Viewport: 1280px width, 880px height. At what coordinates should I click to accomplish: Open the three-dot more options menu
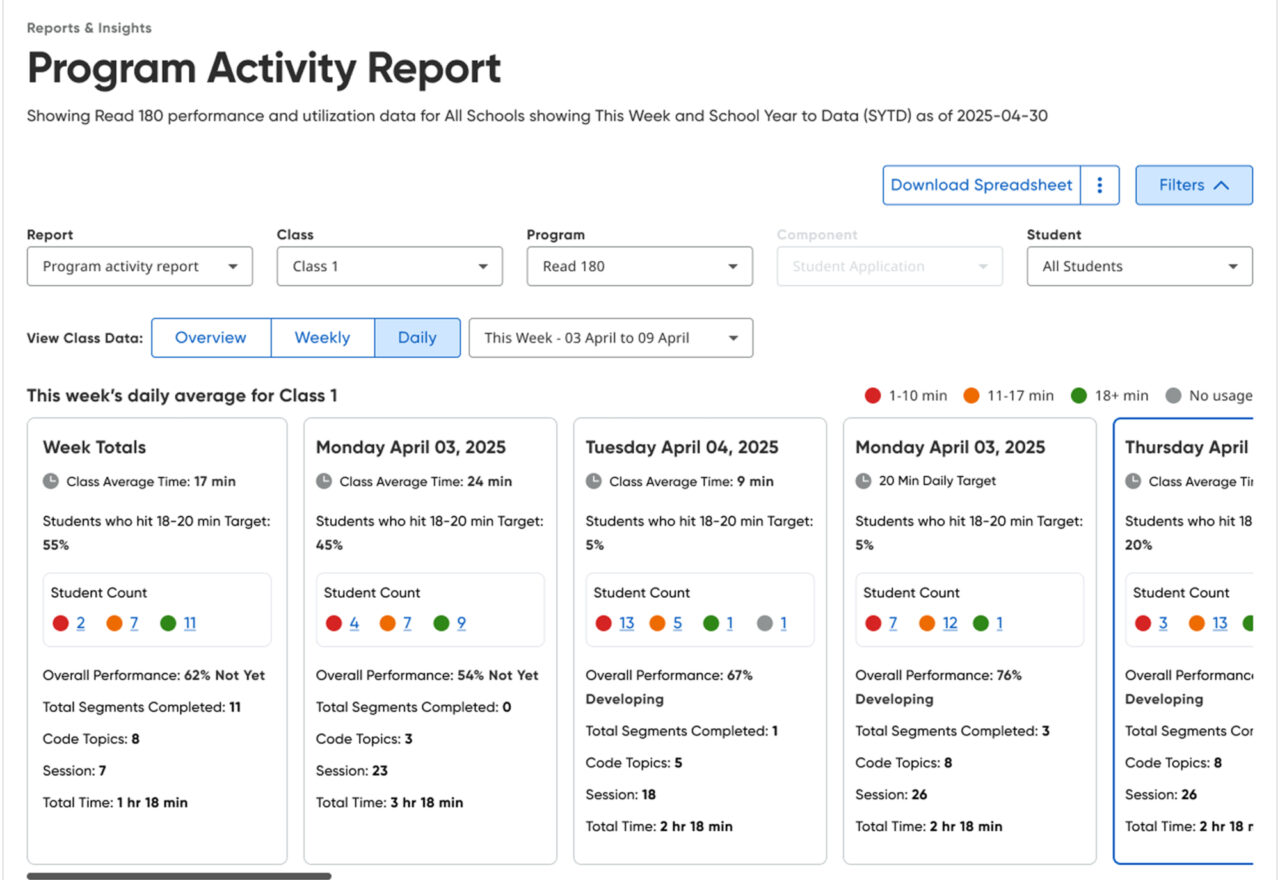(1100, 185)
